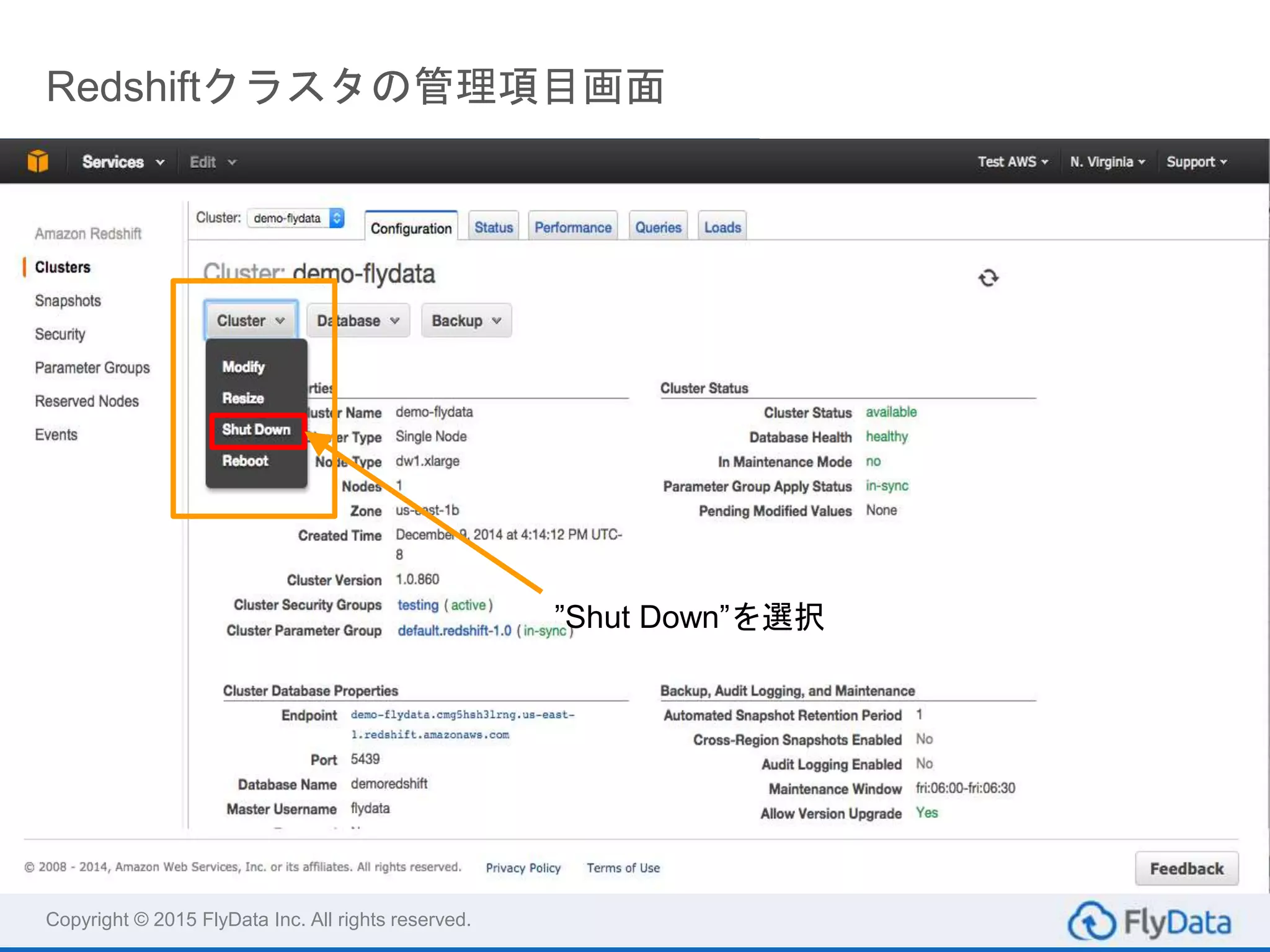The height and width of the screenshot is (952, 1270).
Task: Choose Modify from Cluster menu
Action: click(x=244, y=367)
